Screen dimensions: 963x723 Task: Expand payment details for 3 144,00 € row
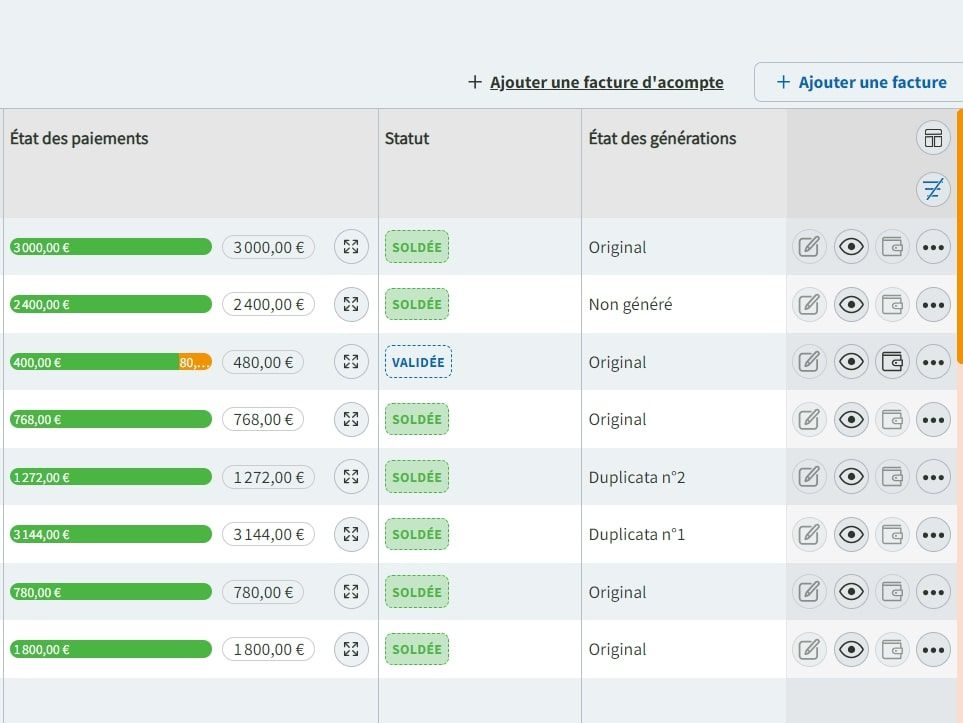tap(351, 534)
